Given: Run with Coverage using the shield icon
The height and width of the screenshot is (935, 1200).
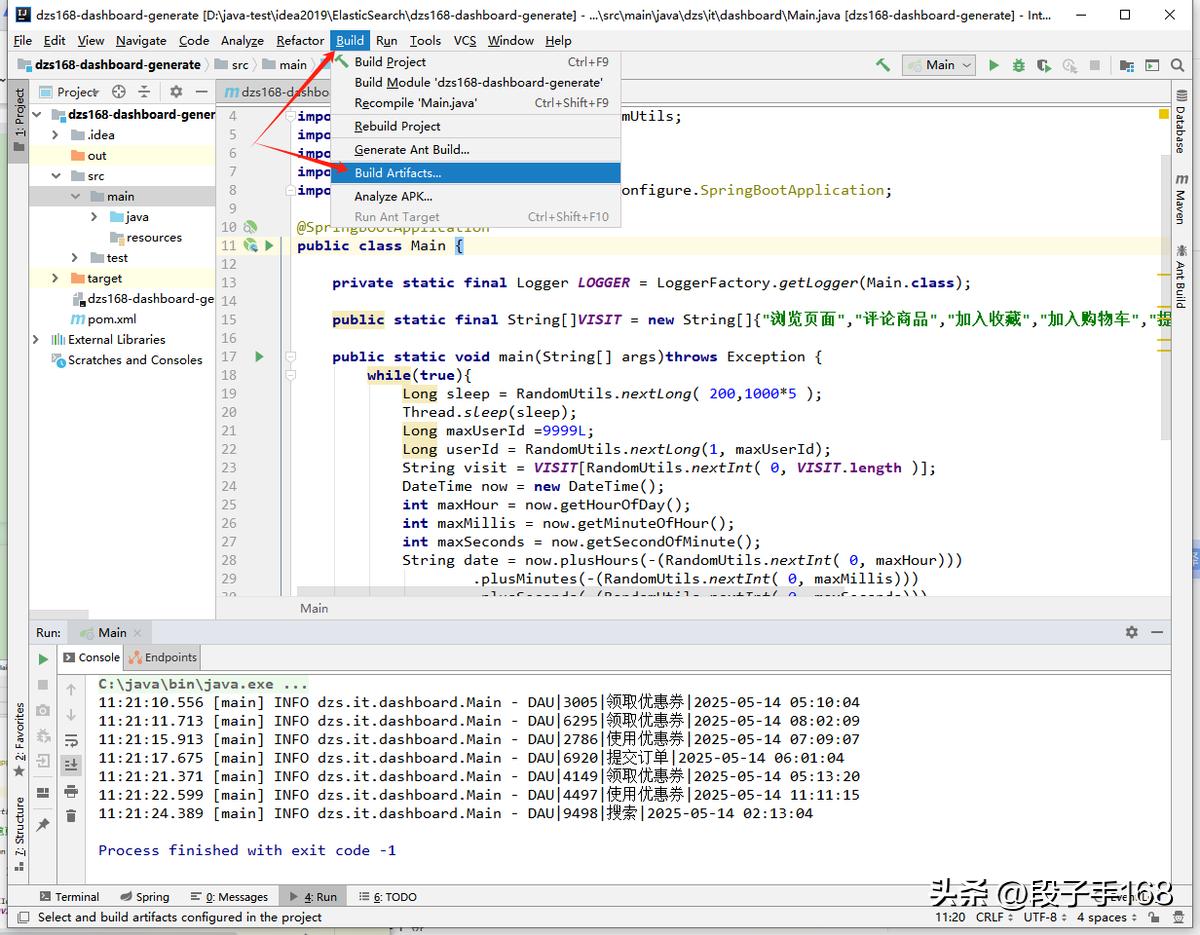Looking at the screenshot, I should tap(1044, 65).
